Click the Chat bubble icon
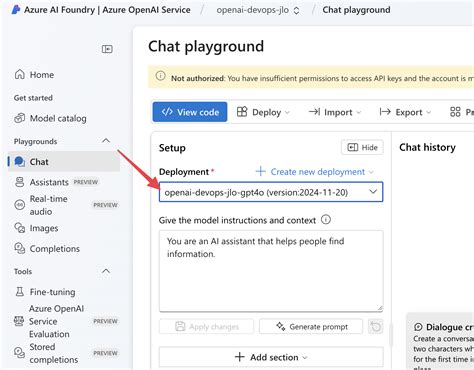 20,162
